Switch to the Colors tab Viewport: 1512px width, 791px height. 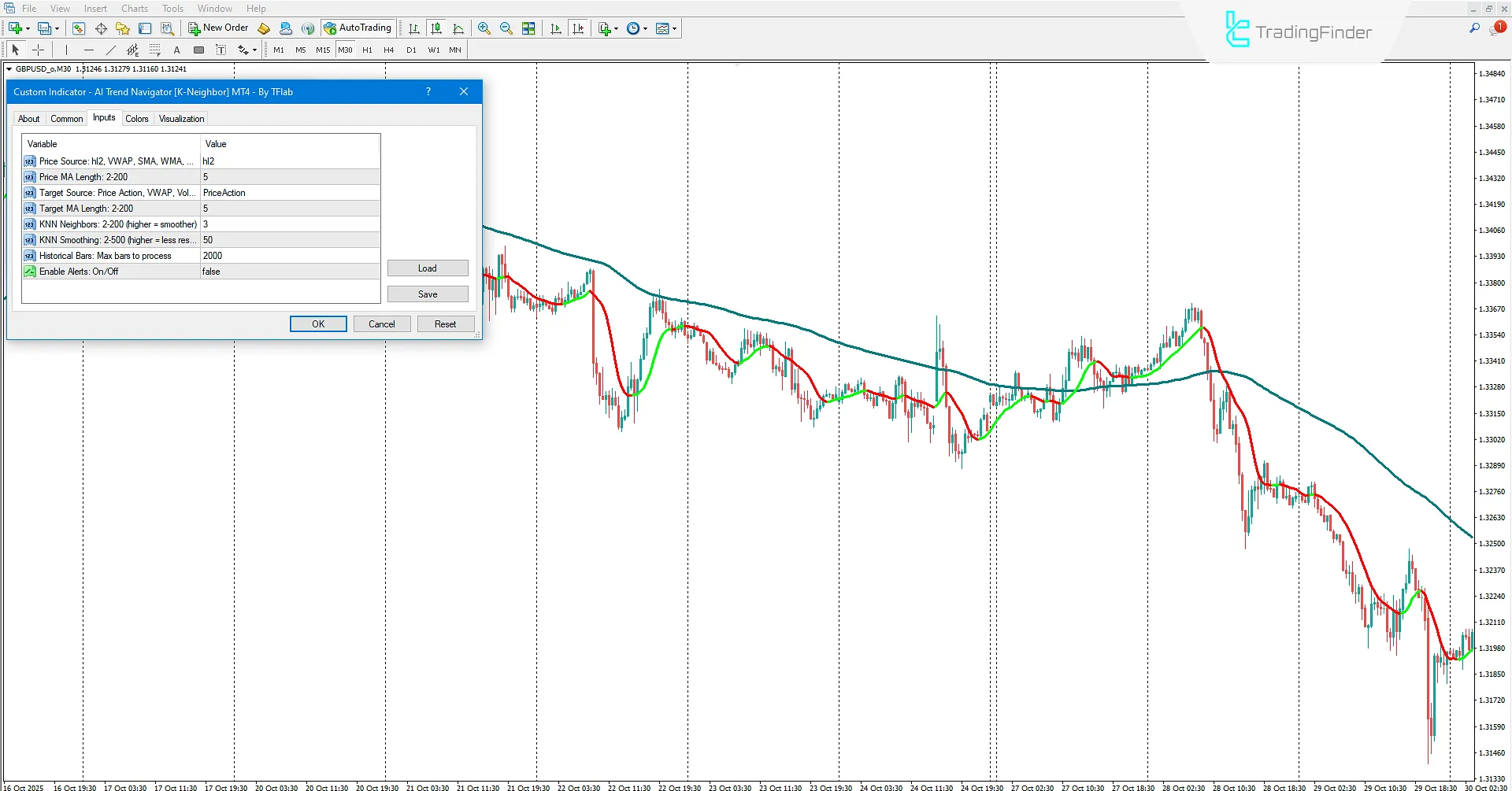[137, 118]
